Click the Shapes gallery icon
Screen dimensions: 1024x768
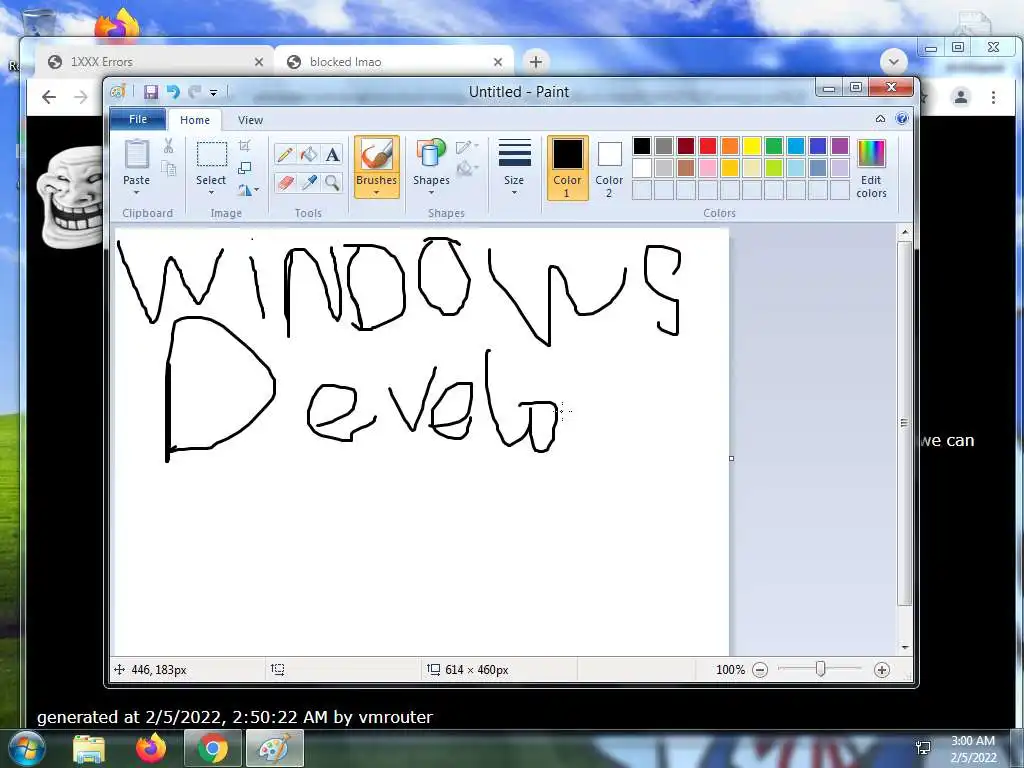coord(431,154)
